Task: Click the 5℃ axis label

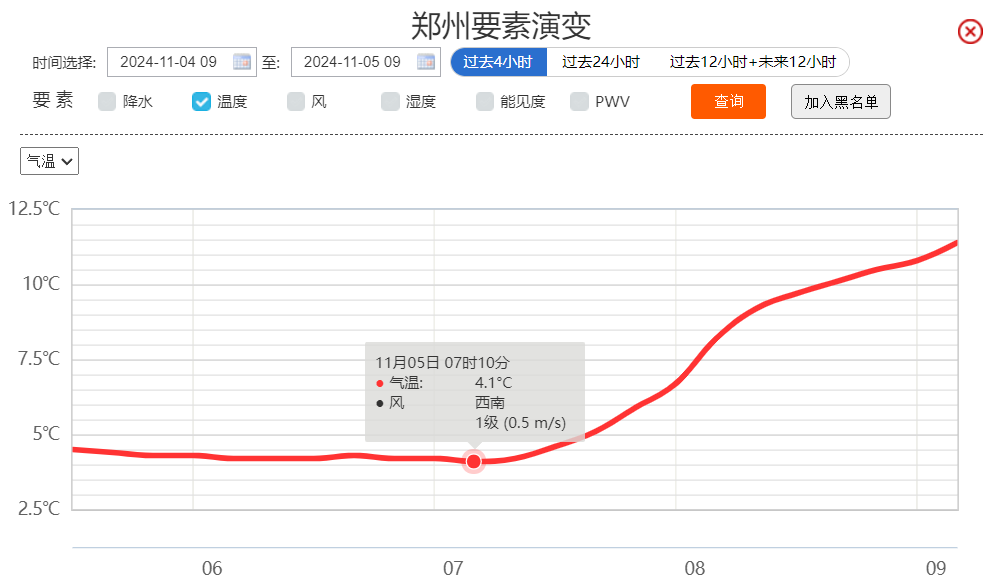Action: [46, 433]
